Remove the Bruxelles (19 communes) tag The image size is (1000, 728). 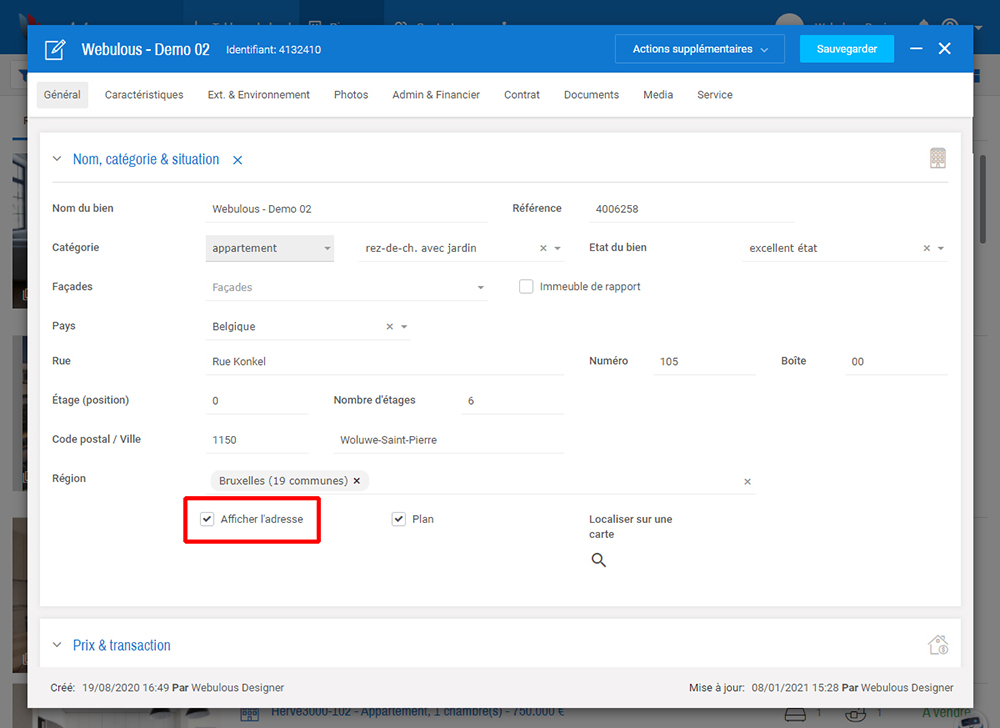(357, 481)
